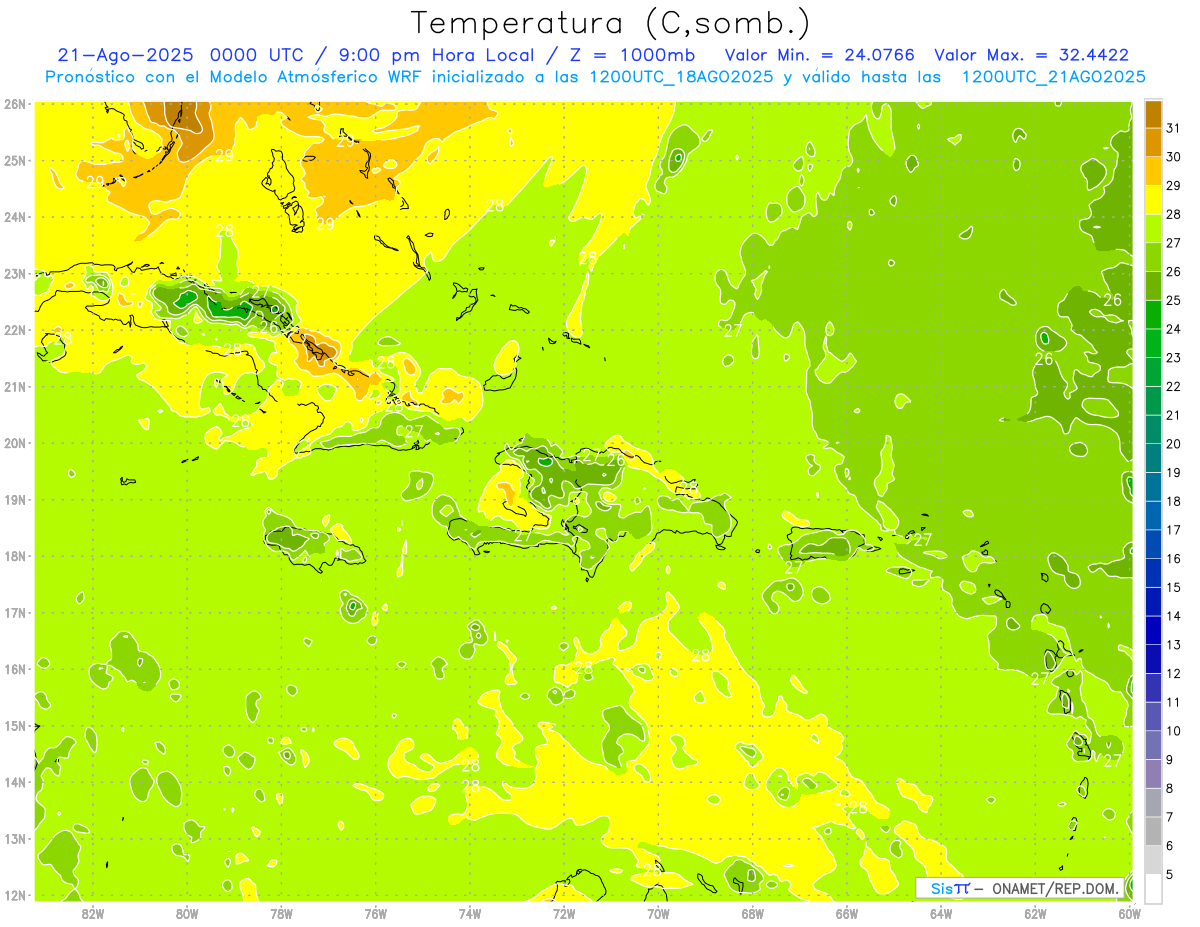This screenshot has width=1200, height=927.
Task: Pick the gray colorbar segment between 6 and 7
Action: [1153, 831]
